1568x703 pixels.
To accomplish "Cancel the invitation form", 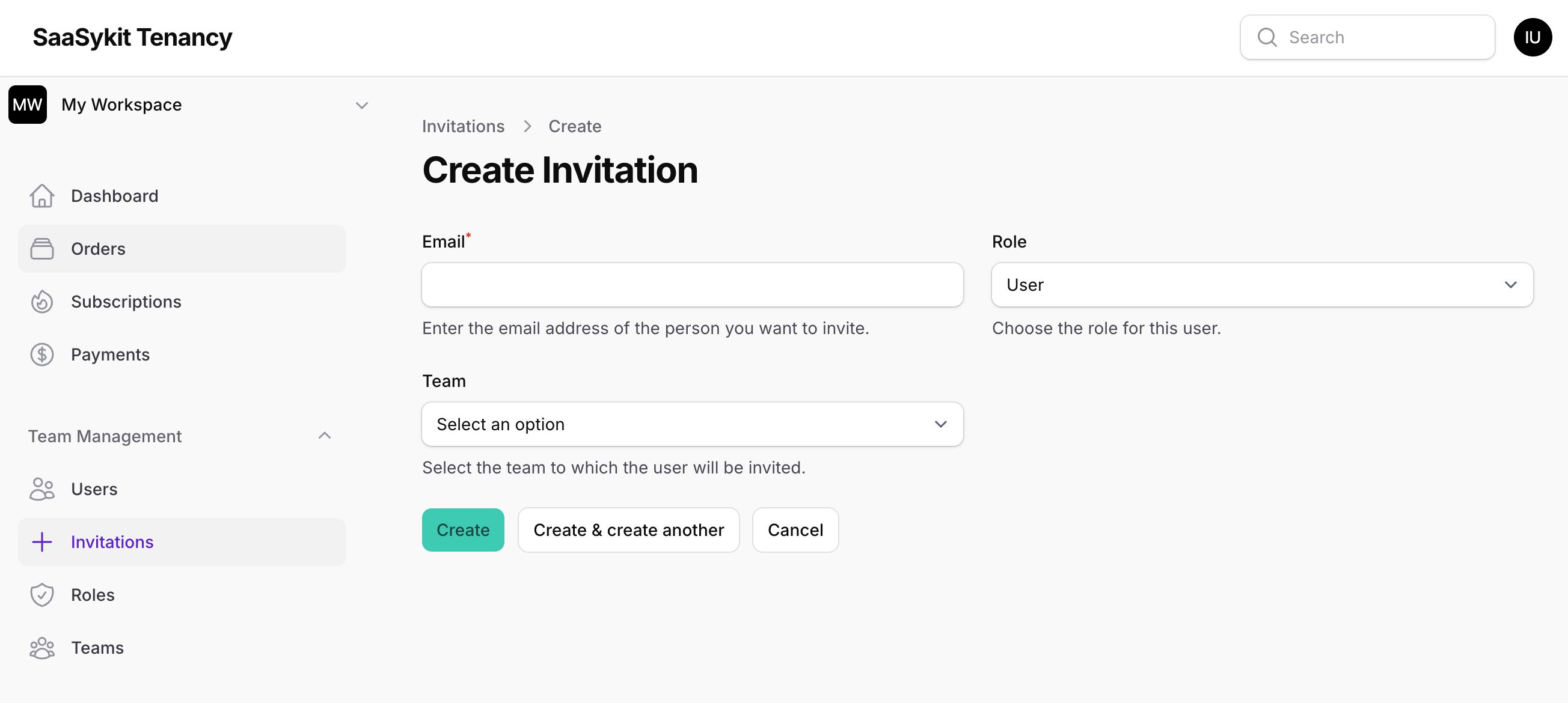I will [x=795, y=530].
